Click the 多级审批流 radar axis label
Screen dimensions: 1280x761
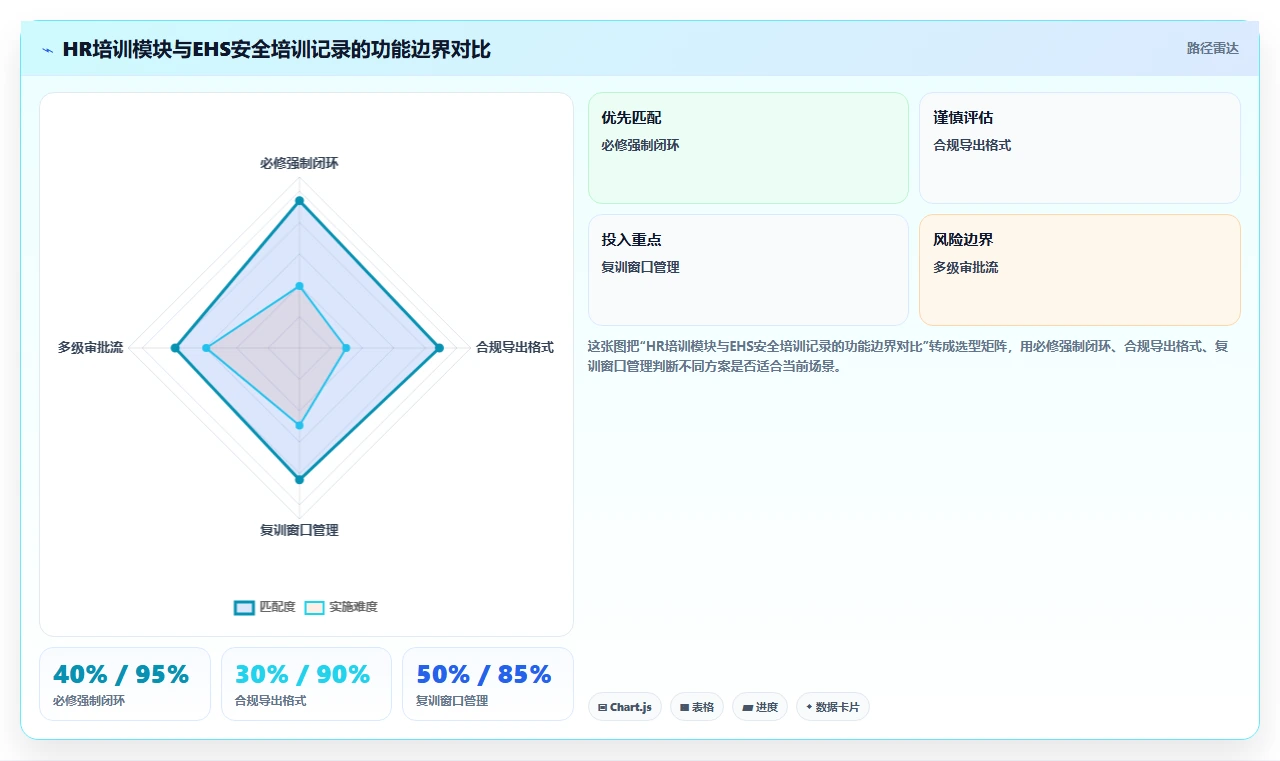pos(91,347)
